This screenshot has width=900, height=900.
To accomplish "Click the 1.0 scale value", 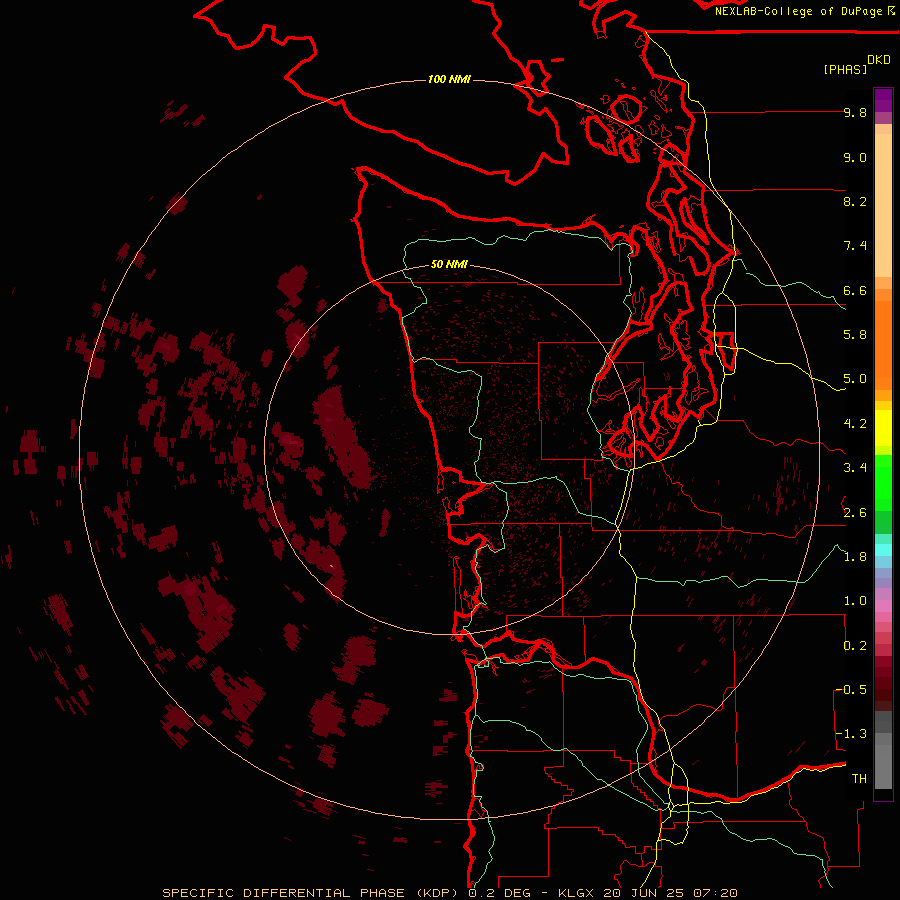I will (x=855, y=601).
